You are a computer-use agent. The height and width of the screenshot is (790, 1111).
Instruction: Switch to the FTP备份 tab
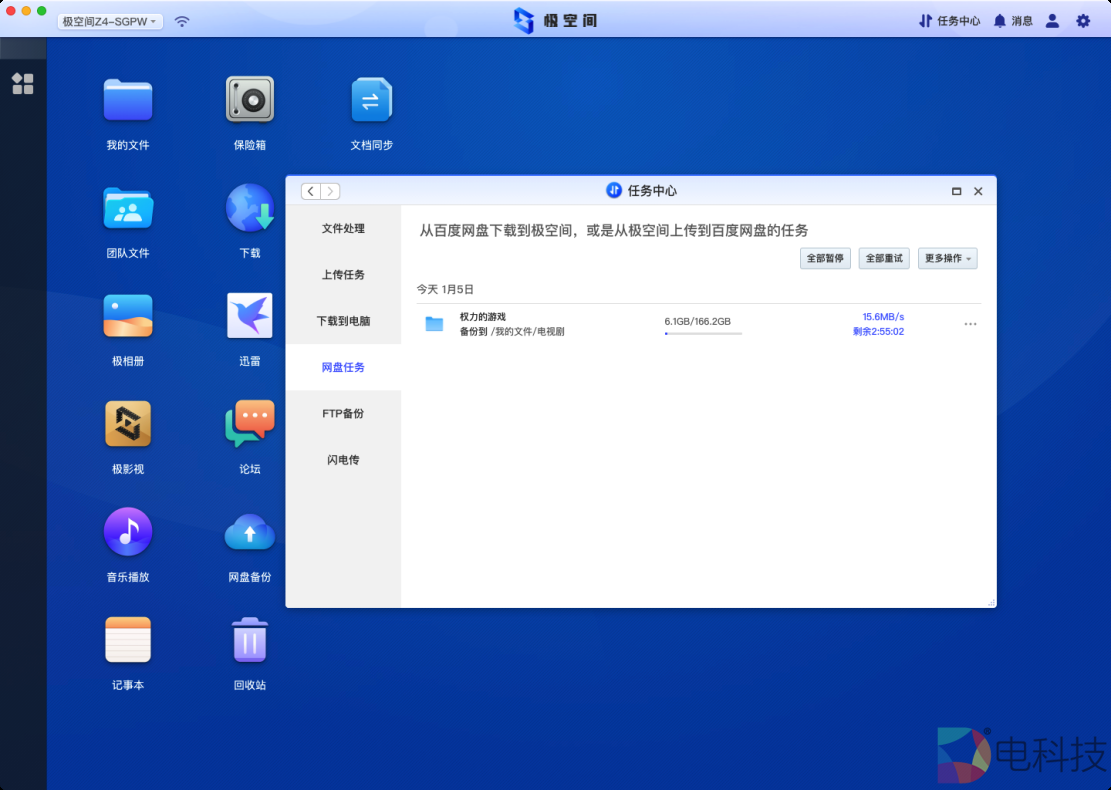click(343, 413)
